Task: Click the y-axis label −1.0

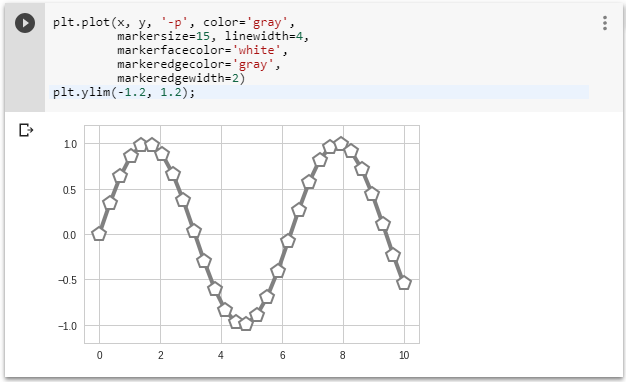Action: coord(67,326)
